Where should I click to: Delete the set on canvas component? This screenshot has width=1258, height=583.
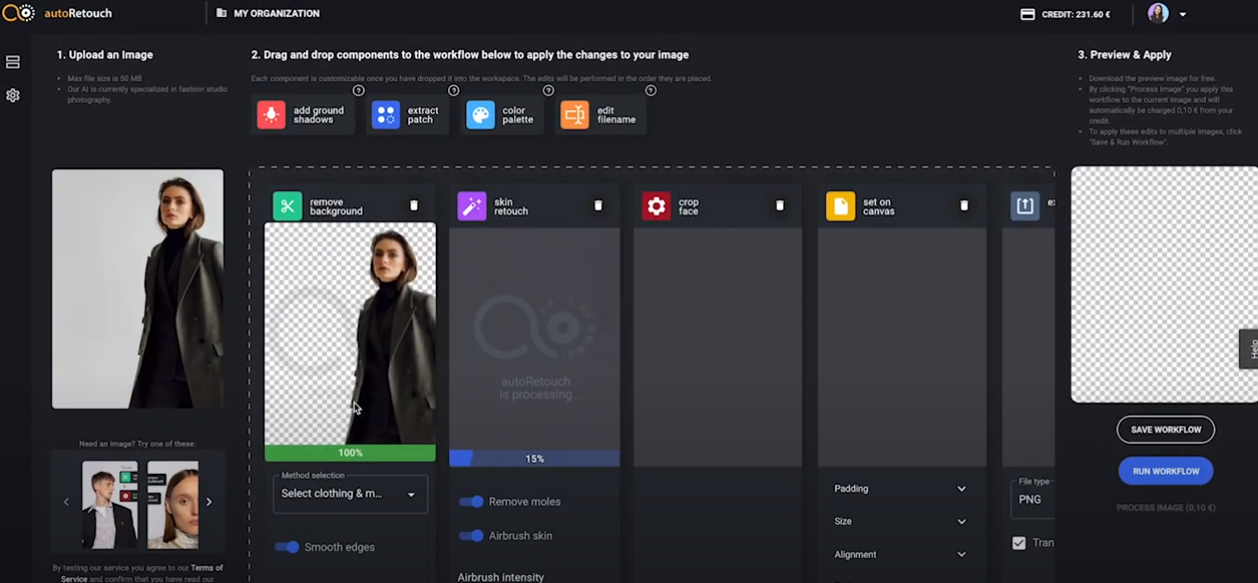[964, 205]
